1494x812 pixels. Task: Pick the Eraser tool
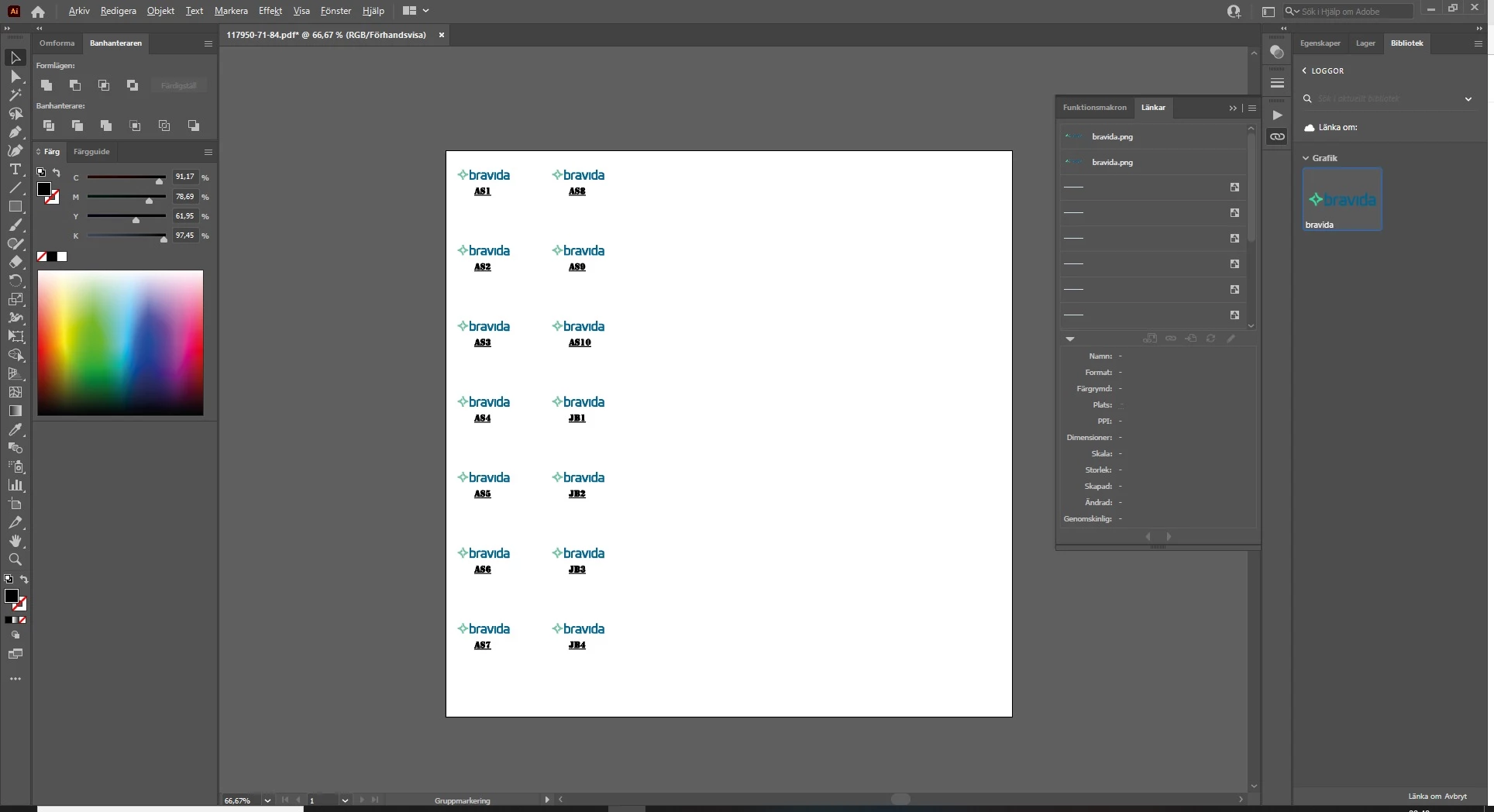[x=15, y=262]
